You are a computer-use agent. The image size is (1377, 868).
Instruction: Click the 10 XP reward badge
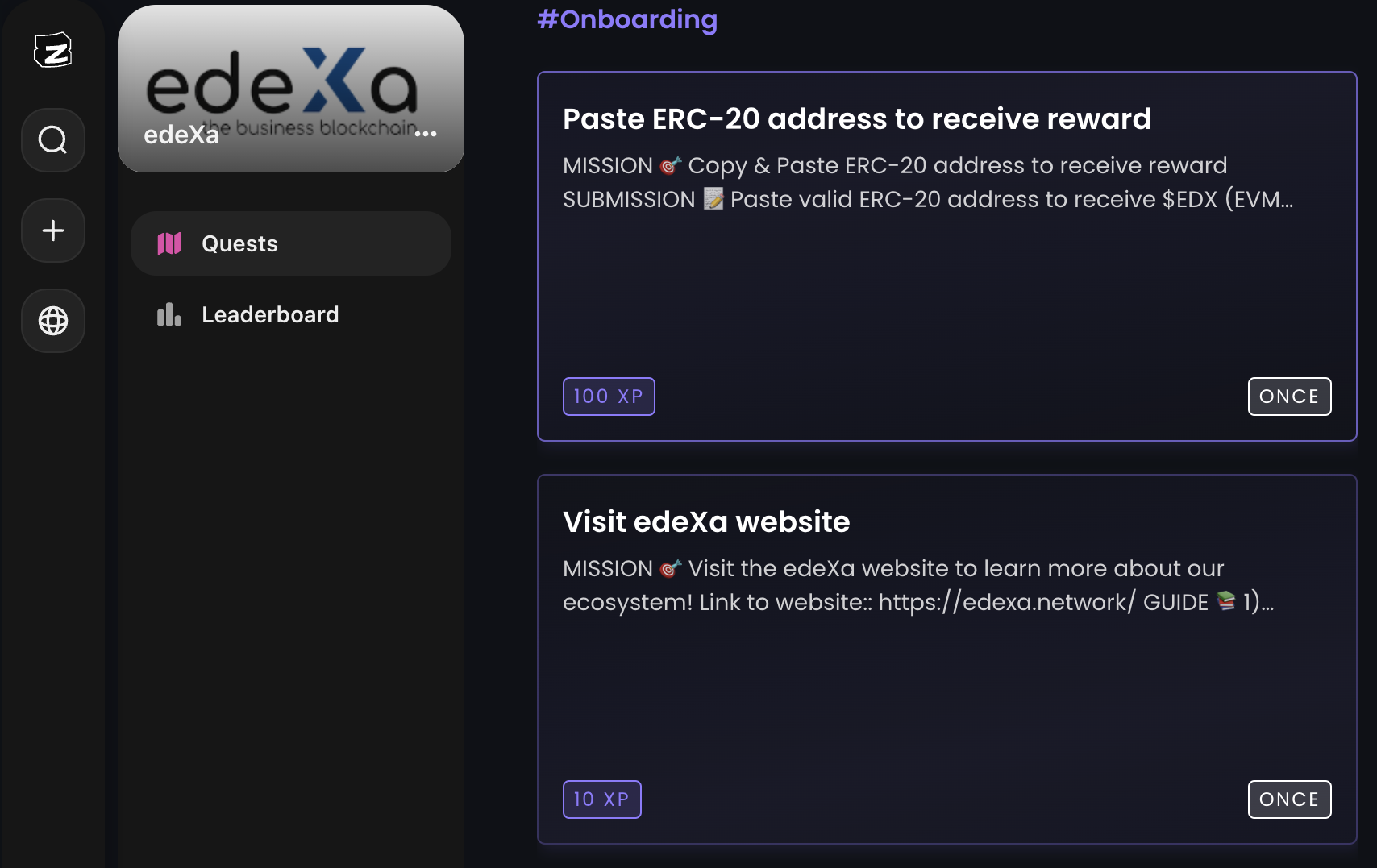coord(602,799)
